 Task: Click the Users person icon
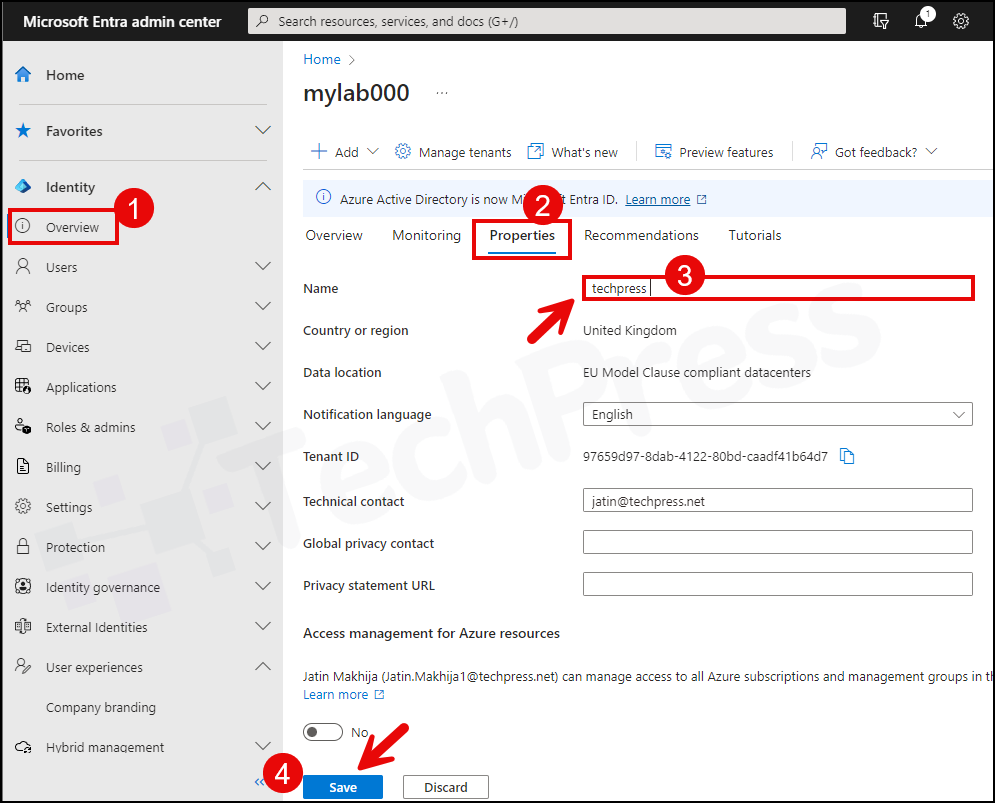pos(23,267)
